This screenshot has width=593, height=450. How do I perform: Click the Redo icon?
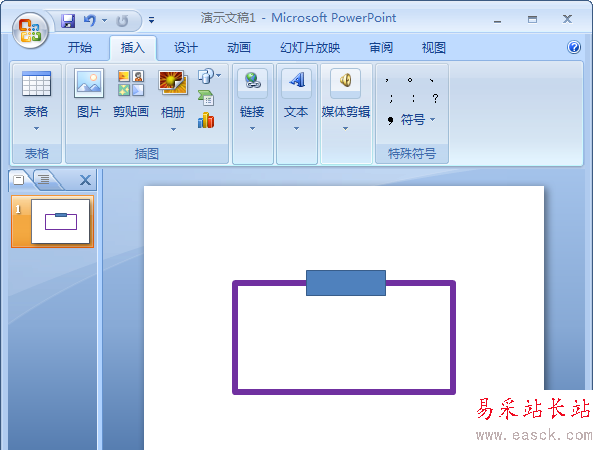click(x=122, y=21)
